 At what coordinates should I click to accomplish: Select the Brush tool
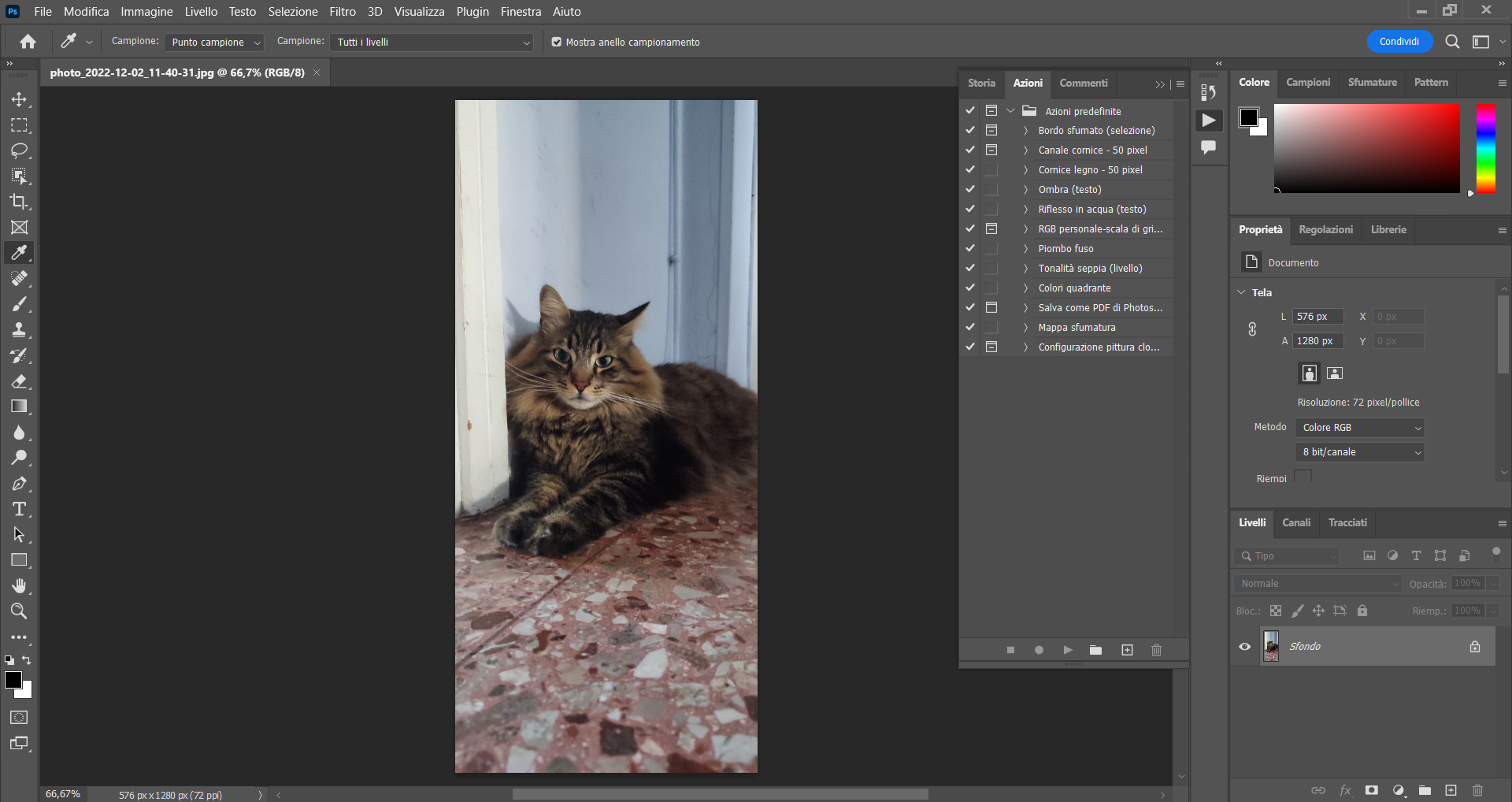click(x=19, y=304)
